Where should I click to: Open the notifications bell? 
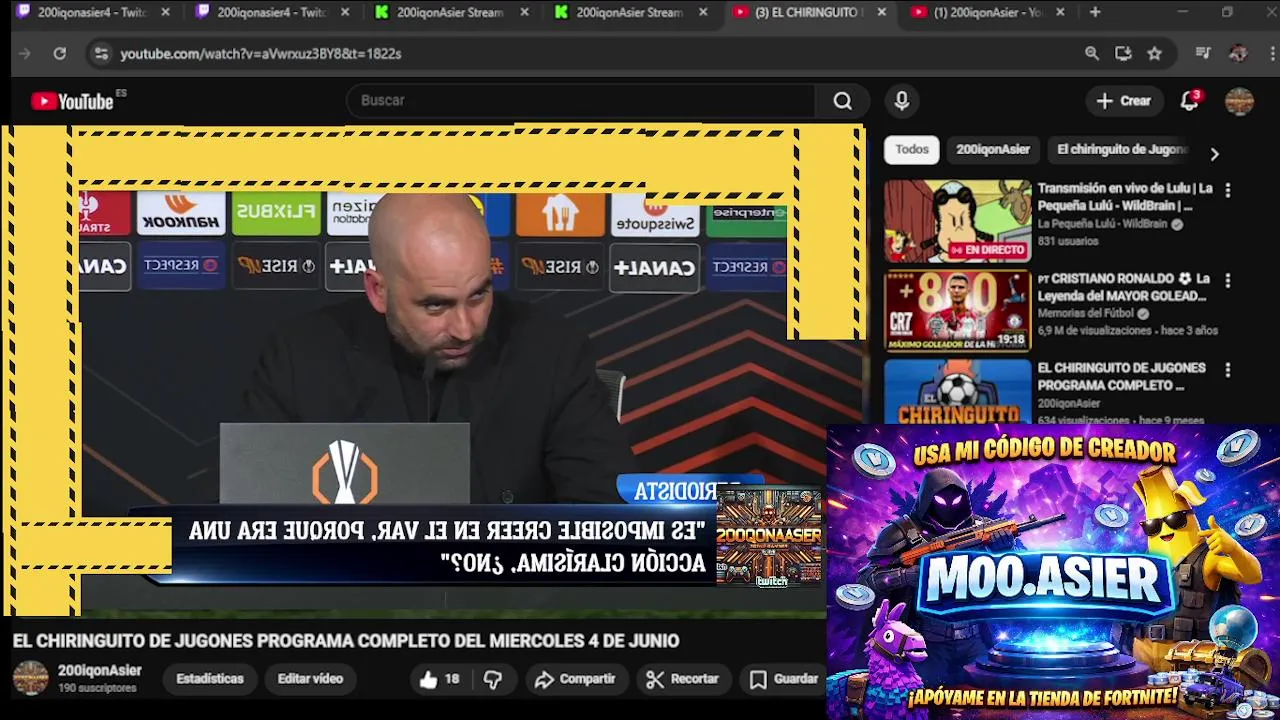tap(1189, 101)
